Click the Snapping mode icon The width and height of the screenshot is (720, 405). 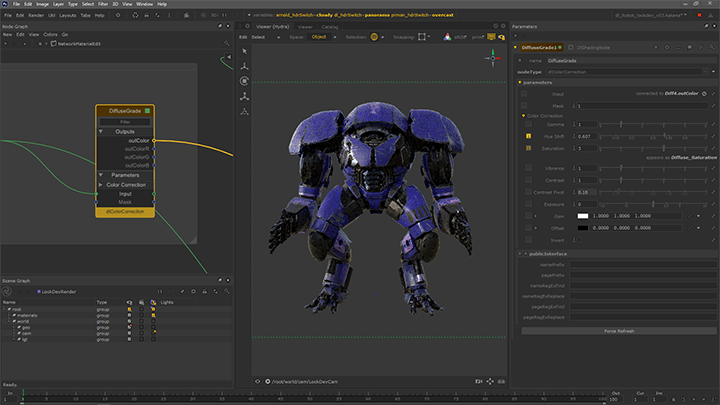(423, 36)
